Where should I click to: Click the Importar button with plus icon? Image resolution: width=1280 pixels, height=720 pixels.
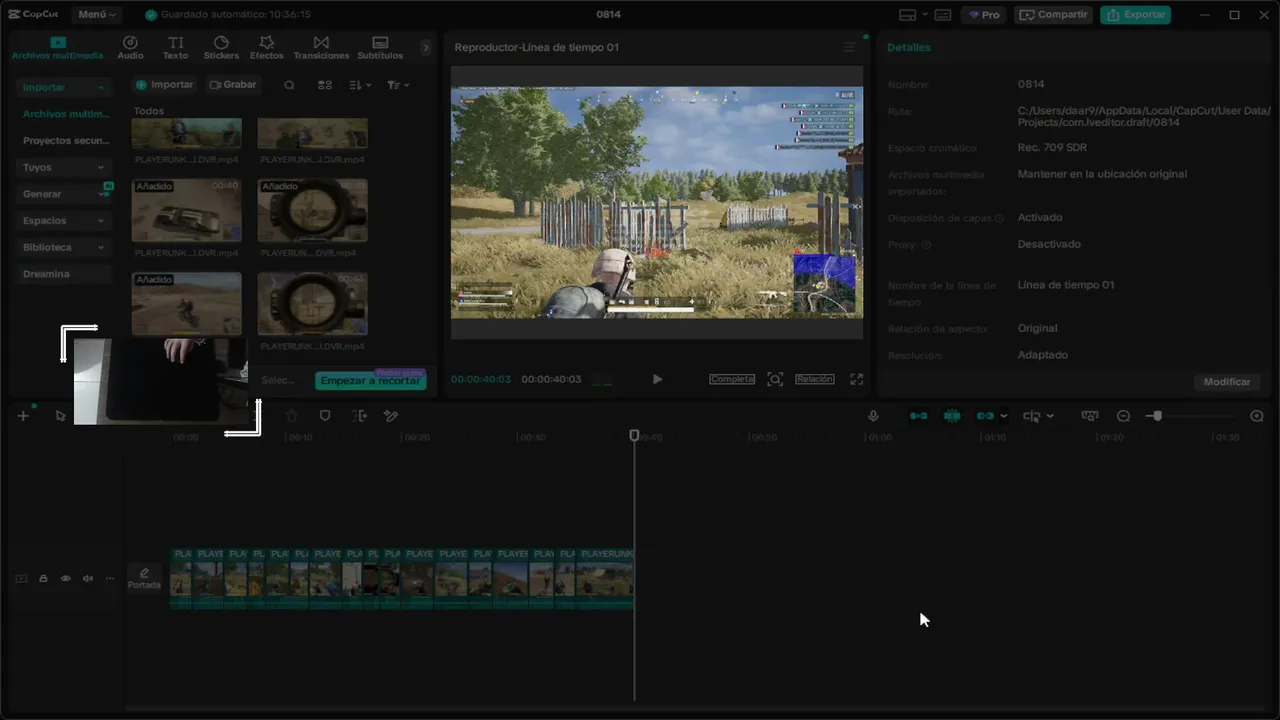point(164,85)
